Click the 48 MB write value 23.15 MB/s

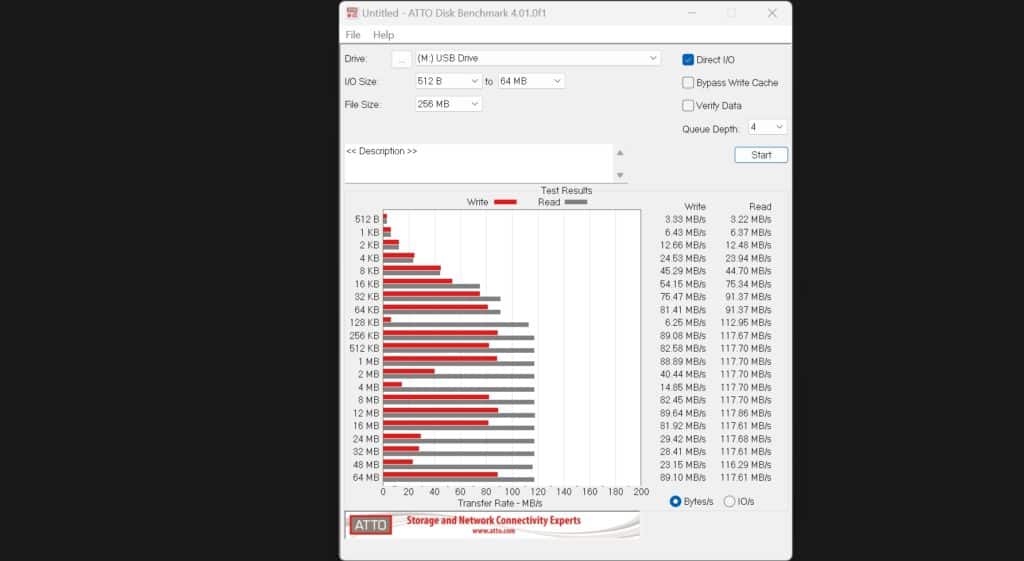tap(682, 464)
